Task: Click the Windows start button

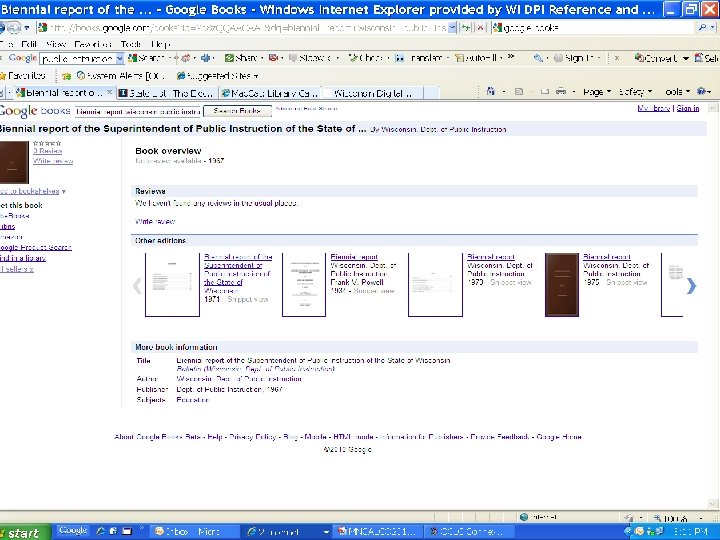Action: tap(24, 532)
